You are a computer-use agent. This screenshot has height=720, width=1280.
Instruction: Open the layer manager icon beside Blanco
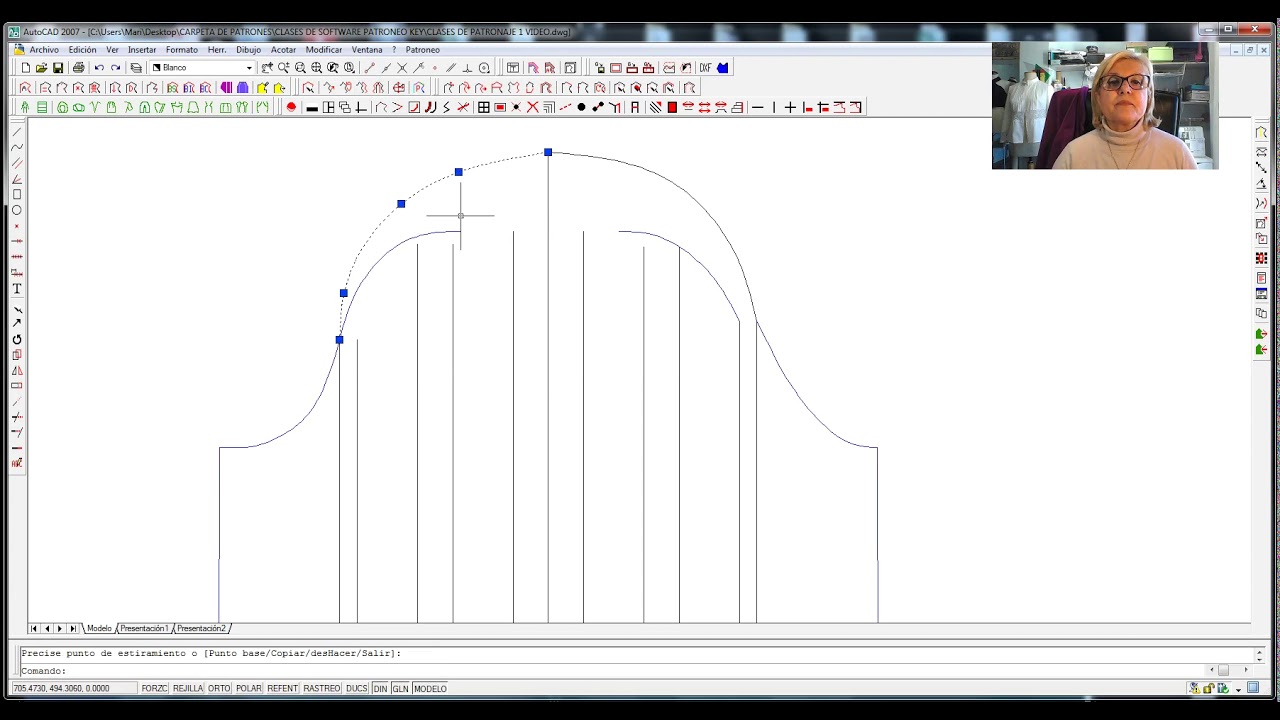point(136,68)
